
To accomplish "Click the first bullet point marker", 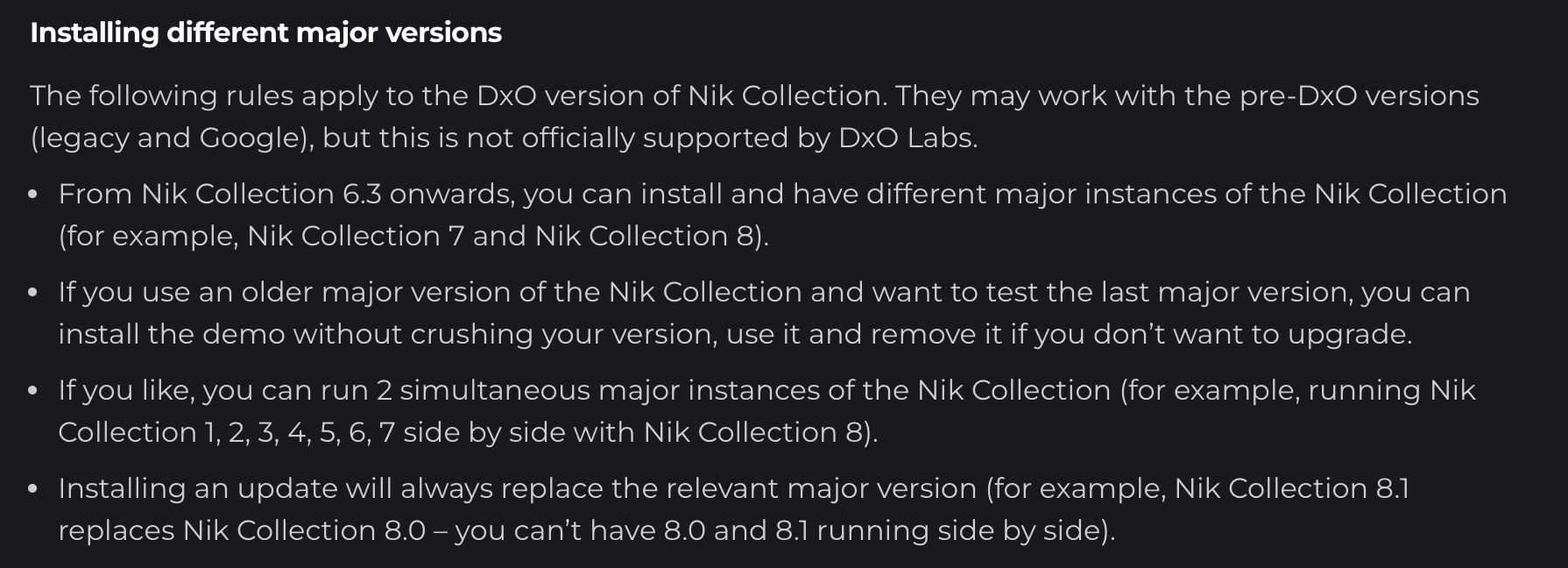I will (x=33, y=195).
